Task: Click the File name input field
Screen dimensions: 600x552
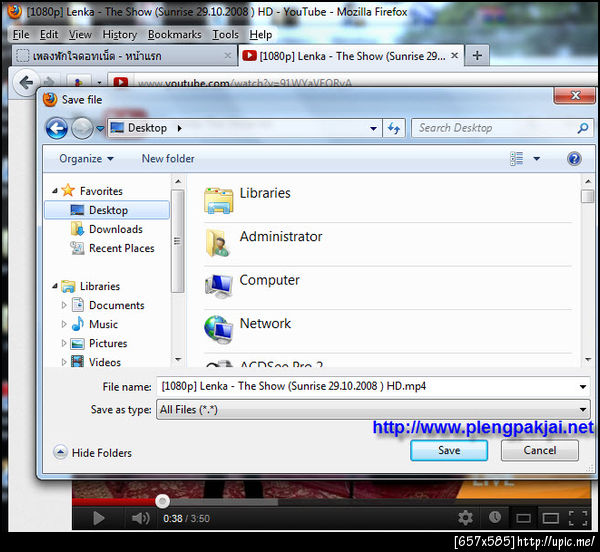Action: (x=367, y=386)
